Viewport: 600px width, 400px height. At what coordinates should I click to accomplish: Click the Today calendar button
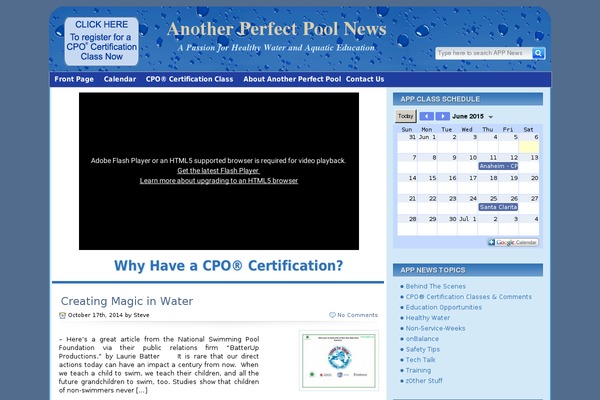tap(405, 116)
